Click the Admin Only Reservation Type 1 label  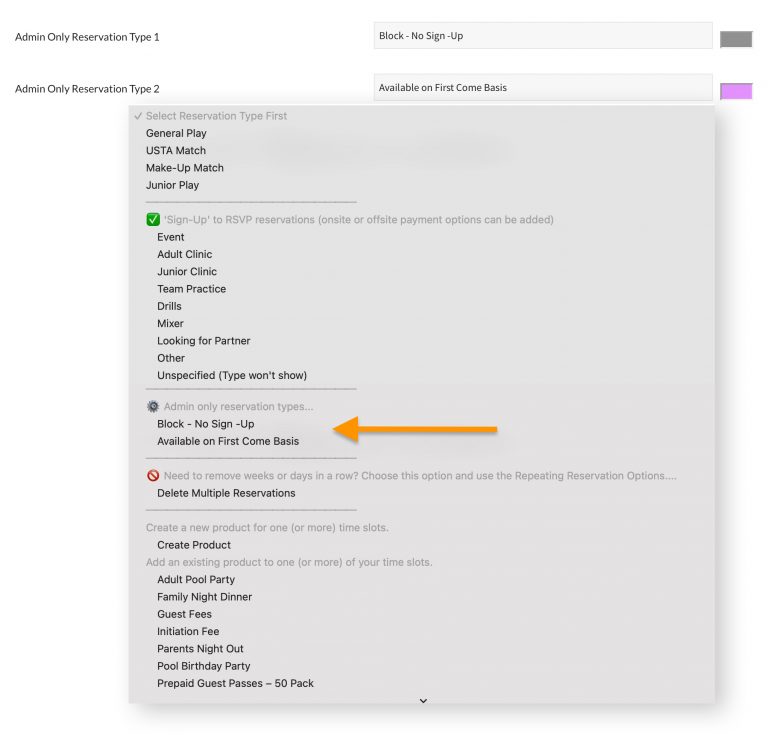(x=87, y=37)
